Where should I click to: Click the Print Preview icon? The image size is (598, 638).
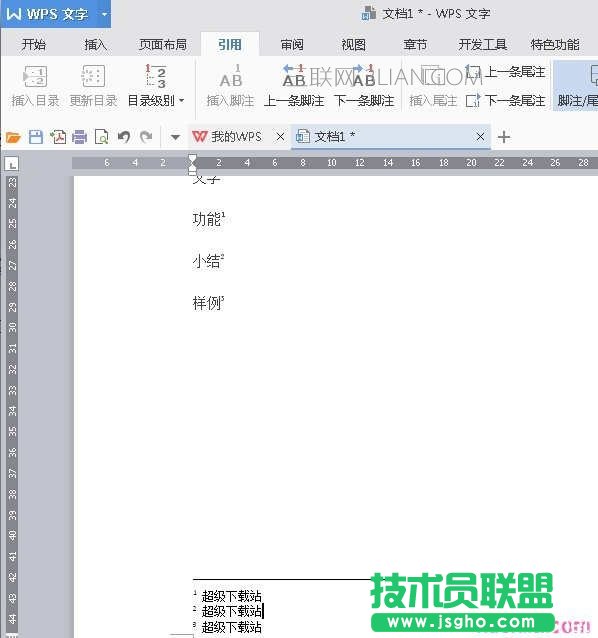101,137
